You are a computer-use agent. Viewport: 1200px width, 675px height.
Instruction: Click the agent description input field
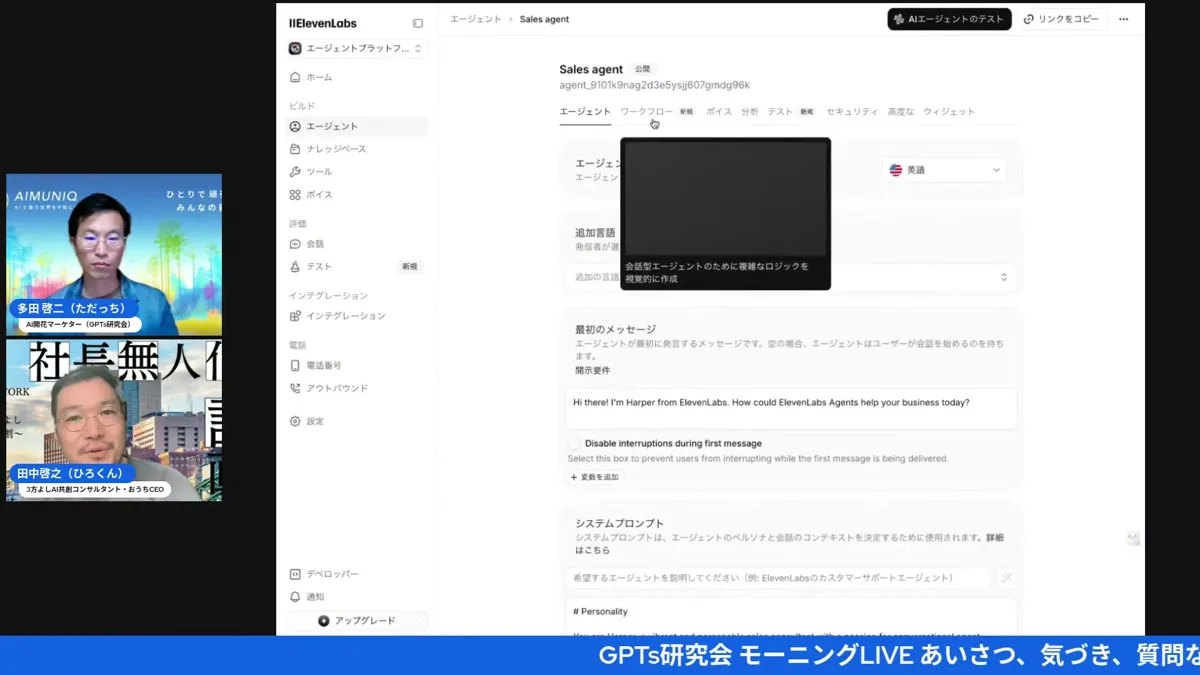tap(778, 578)
